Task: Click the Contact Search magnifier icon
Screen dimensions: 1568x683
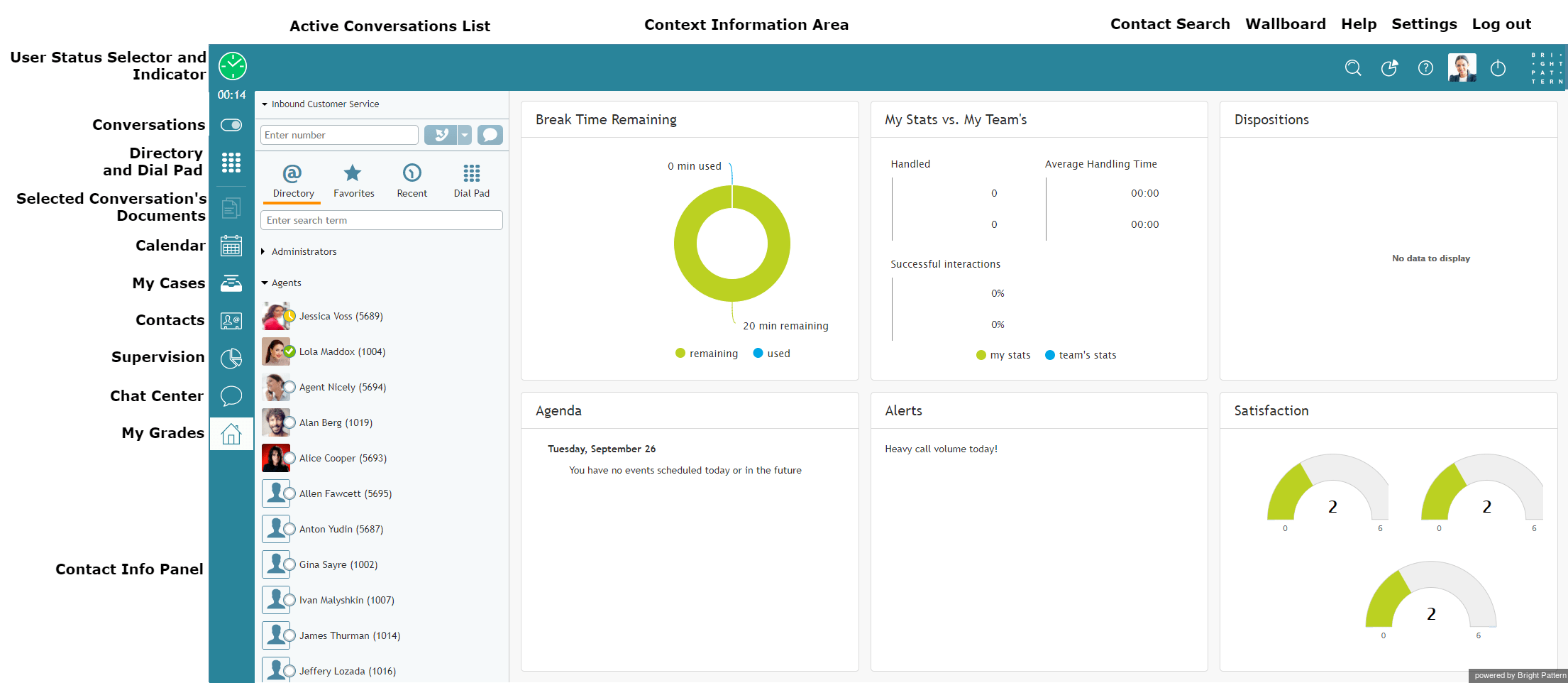Action: [1353, 67]
